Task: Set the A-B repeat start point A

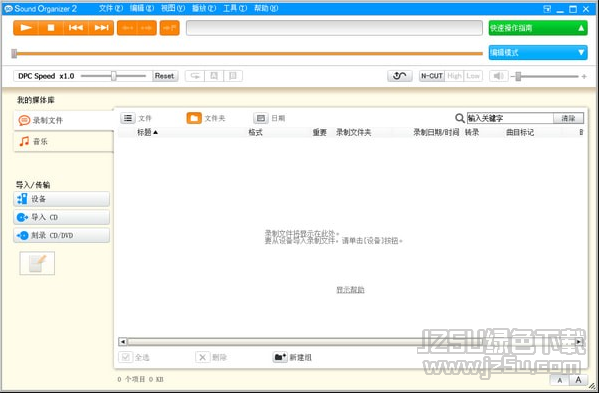Action: coord(214,76)
